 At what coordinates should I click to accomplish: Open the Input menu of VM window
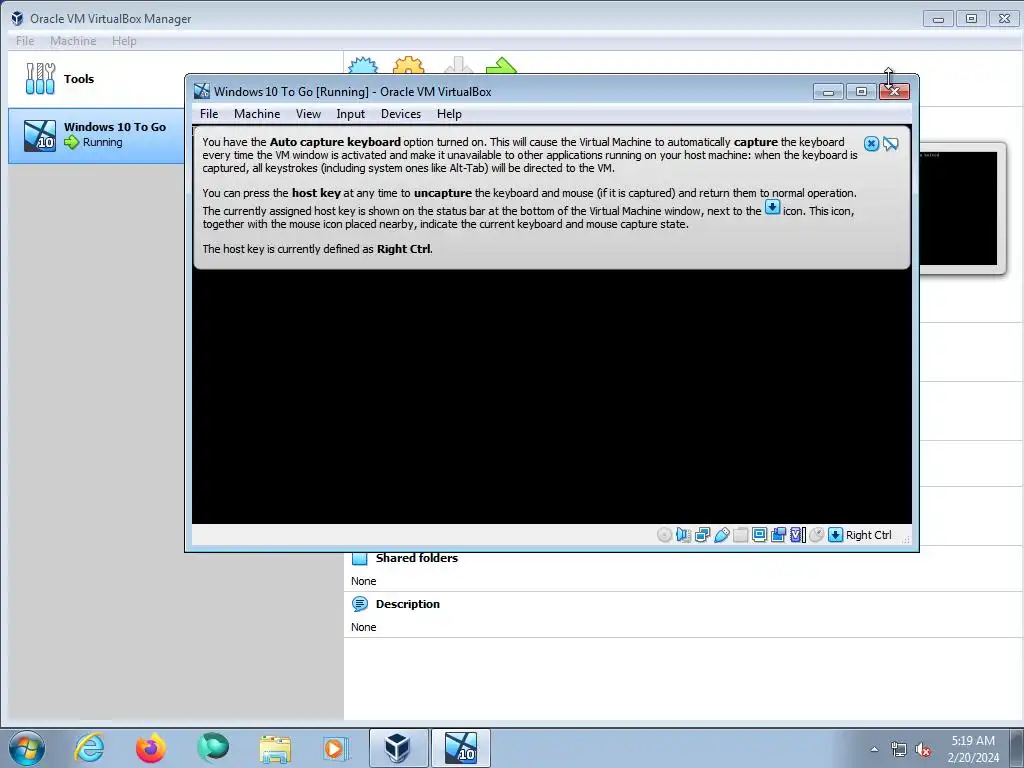[351, 114]
